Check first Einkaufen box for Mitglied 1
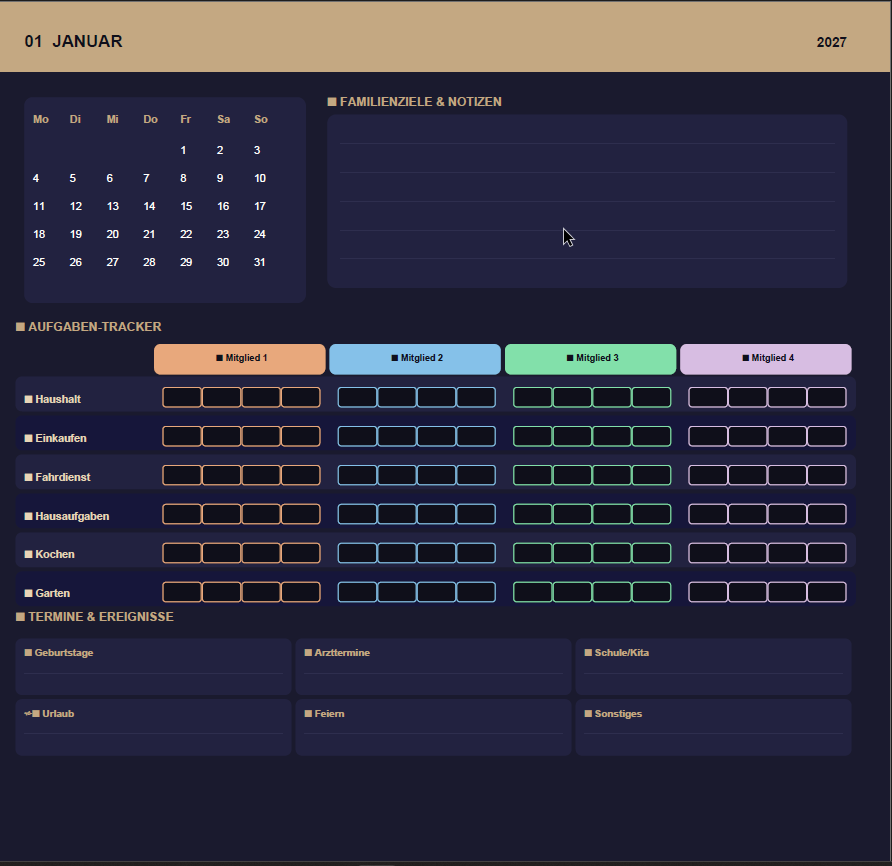 pos(182,436)
